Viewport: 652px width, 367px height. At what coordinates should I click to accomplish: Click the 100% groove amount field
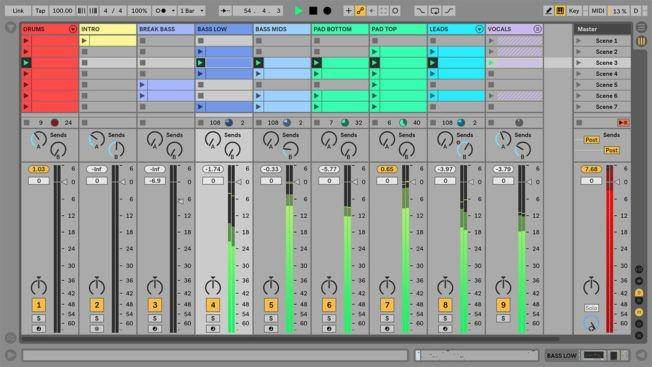point(139,11)
